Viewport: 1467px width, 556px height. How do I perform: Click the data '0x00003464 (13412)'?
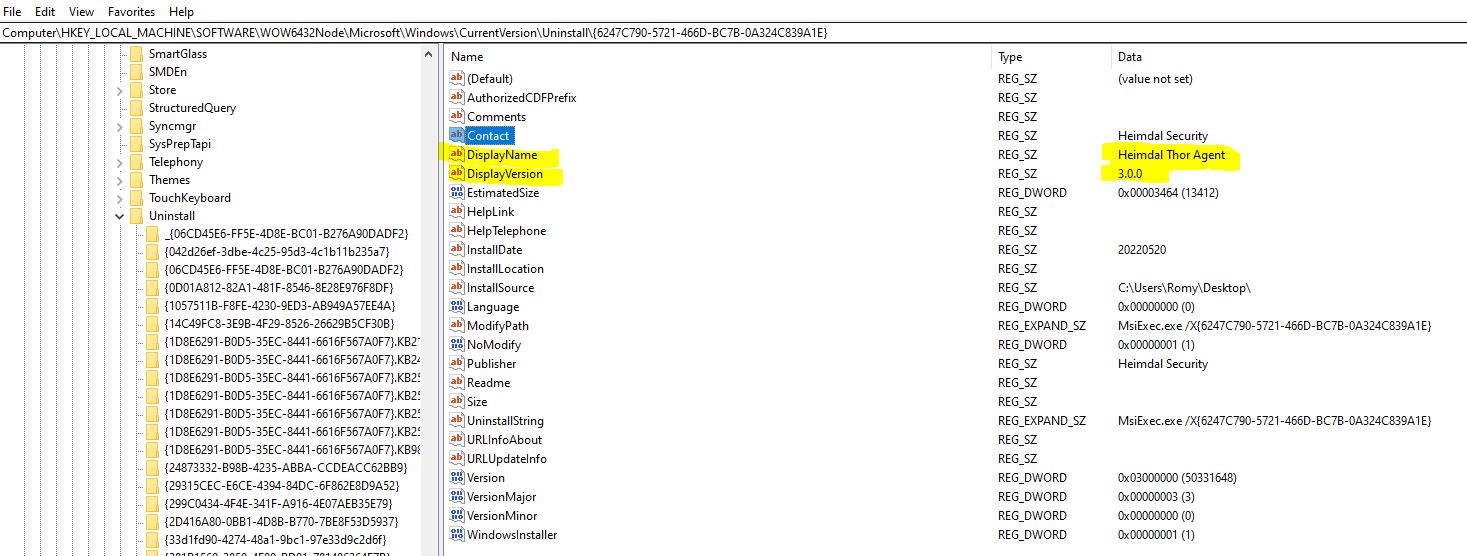click(1168, 193)
